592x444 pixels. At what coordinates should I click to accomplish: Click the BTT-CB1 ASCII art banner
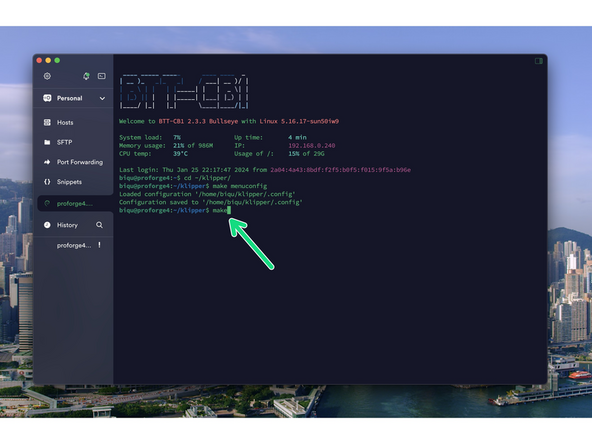point(184,92)
